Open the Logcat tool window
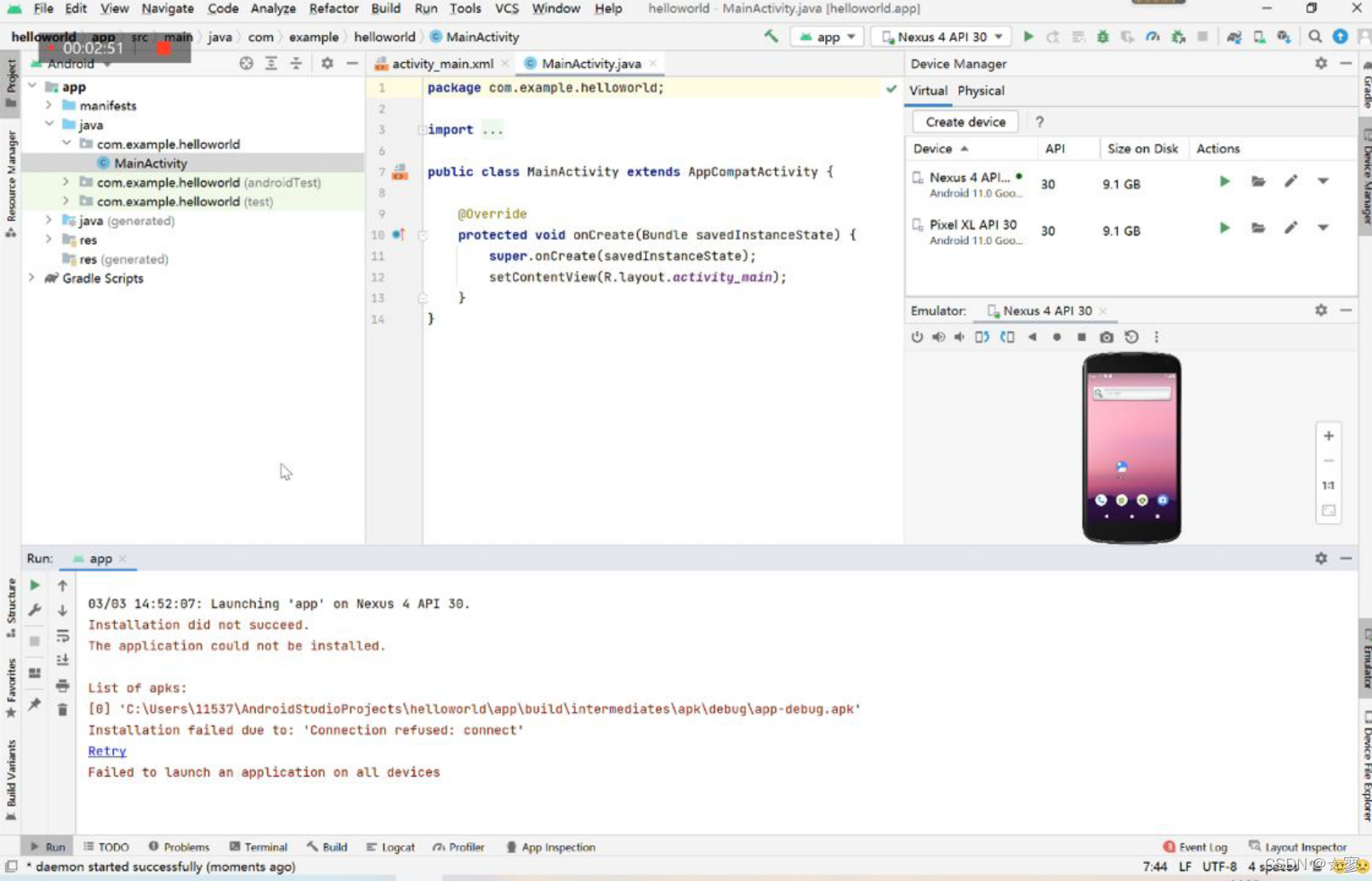 390,847
